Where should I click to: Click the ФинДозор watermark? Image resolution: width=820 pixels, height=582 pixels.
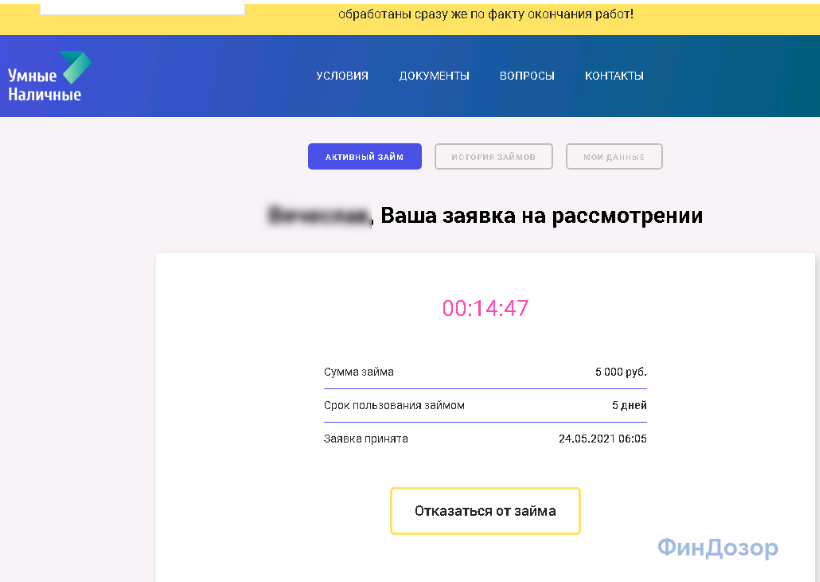coord(717,547)
